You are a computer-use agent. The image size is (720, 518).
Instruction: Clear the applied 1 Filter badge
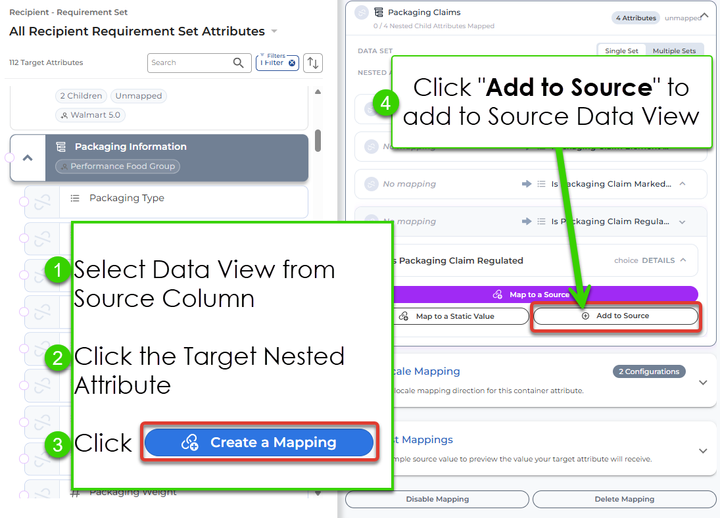tap(292, 63)
